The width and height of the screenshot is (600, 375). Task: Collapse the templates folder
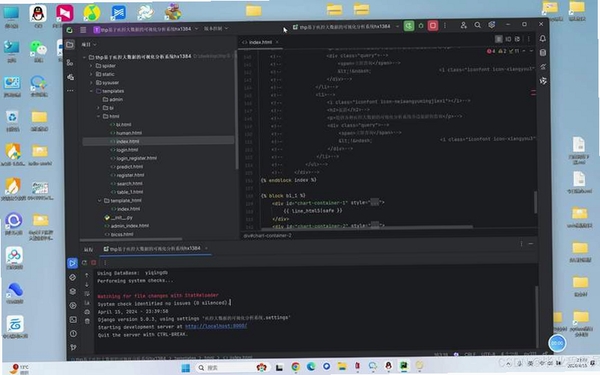click(x=91, y=91)
